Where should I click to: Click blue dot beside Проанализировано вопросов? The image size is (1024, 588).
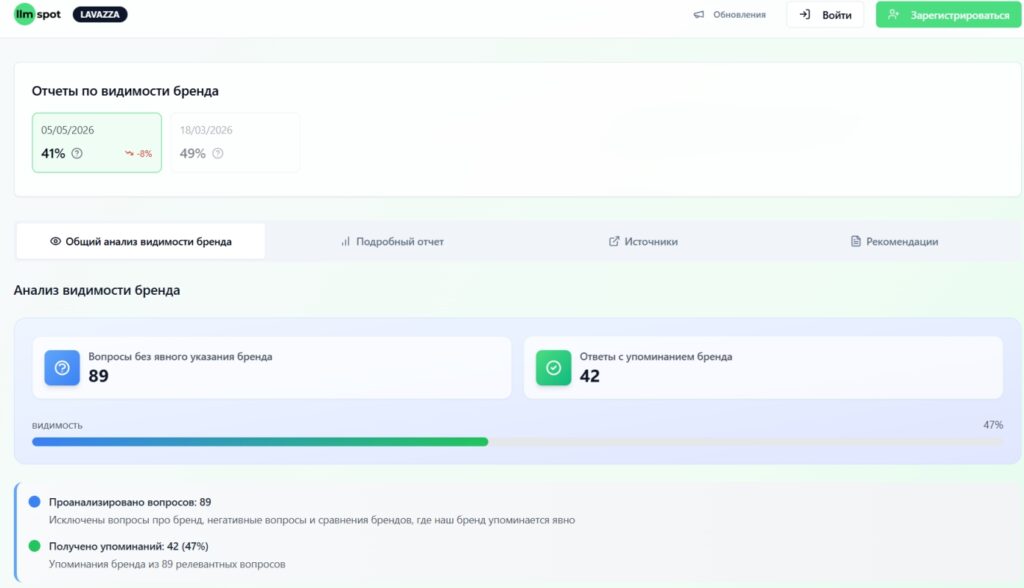coord(35,502)
